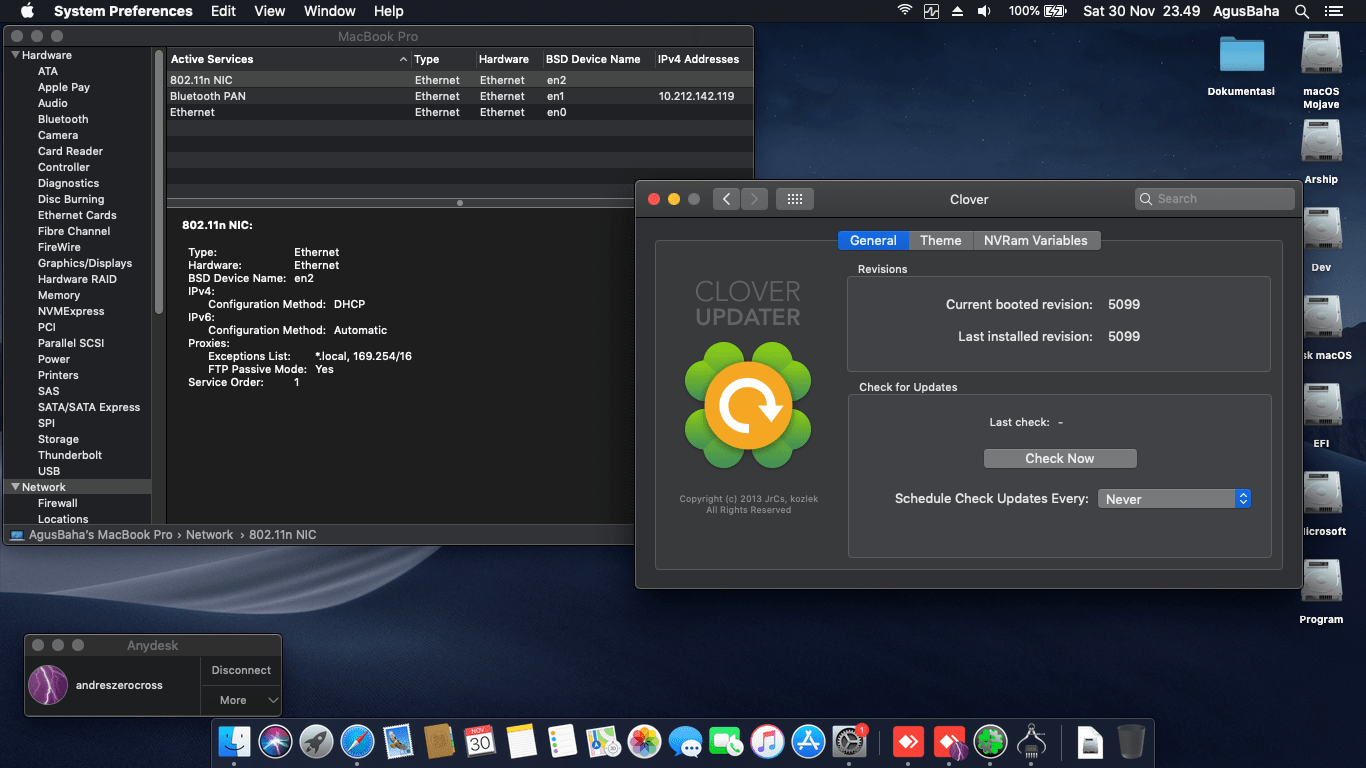Go back in Clover preferences window
This screenshot has width=1366, height=768.
[726, 199]
